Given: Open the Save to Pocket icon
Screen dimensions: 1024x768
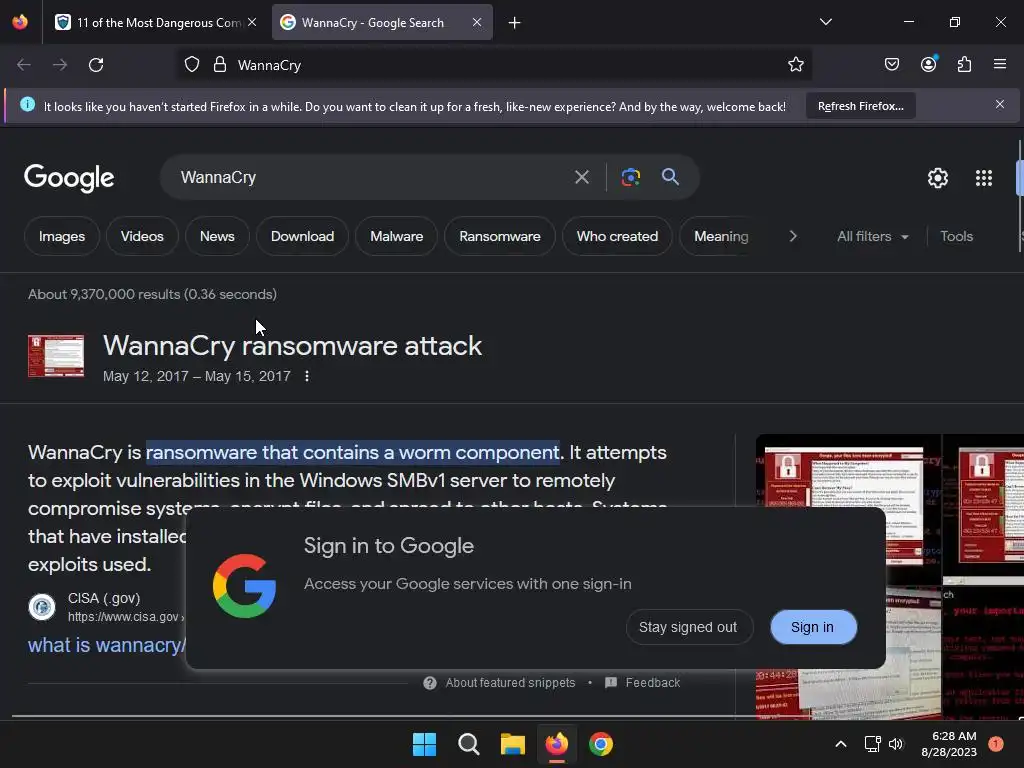Looking at the screenshot, I should (891, 64).
